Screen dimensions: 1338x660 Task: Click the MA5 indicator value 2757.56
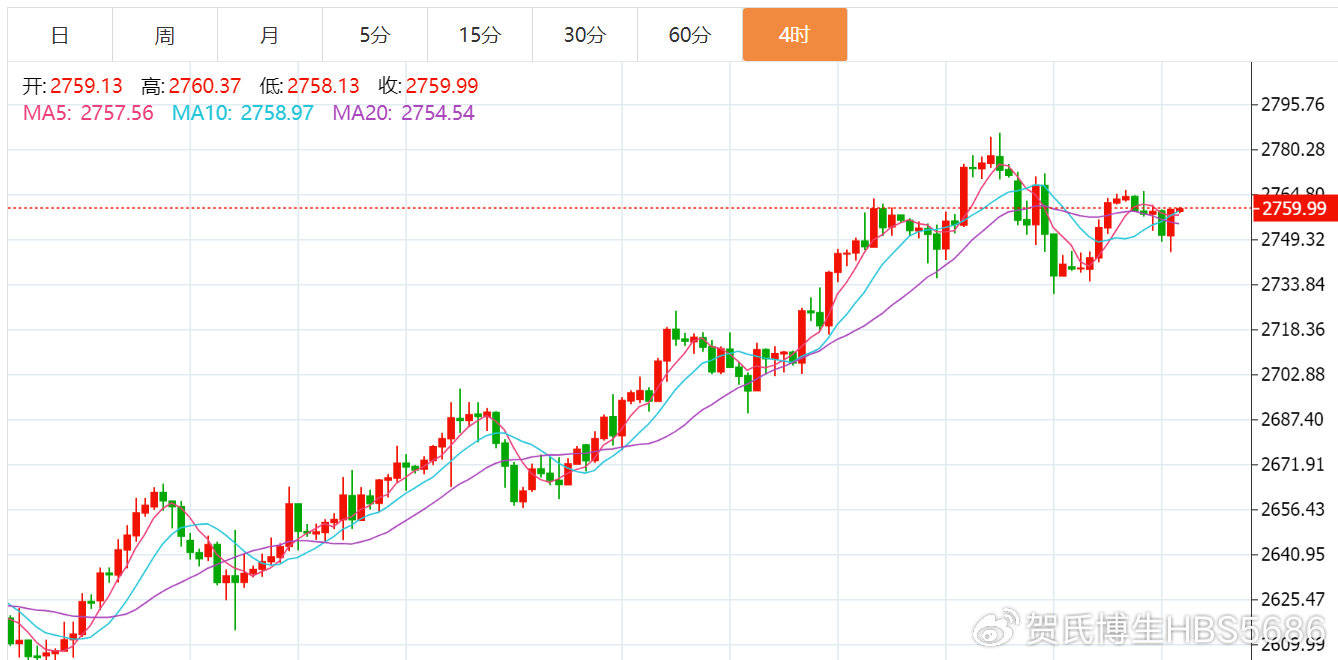(116, 113)
